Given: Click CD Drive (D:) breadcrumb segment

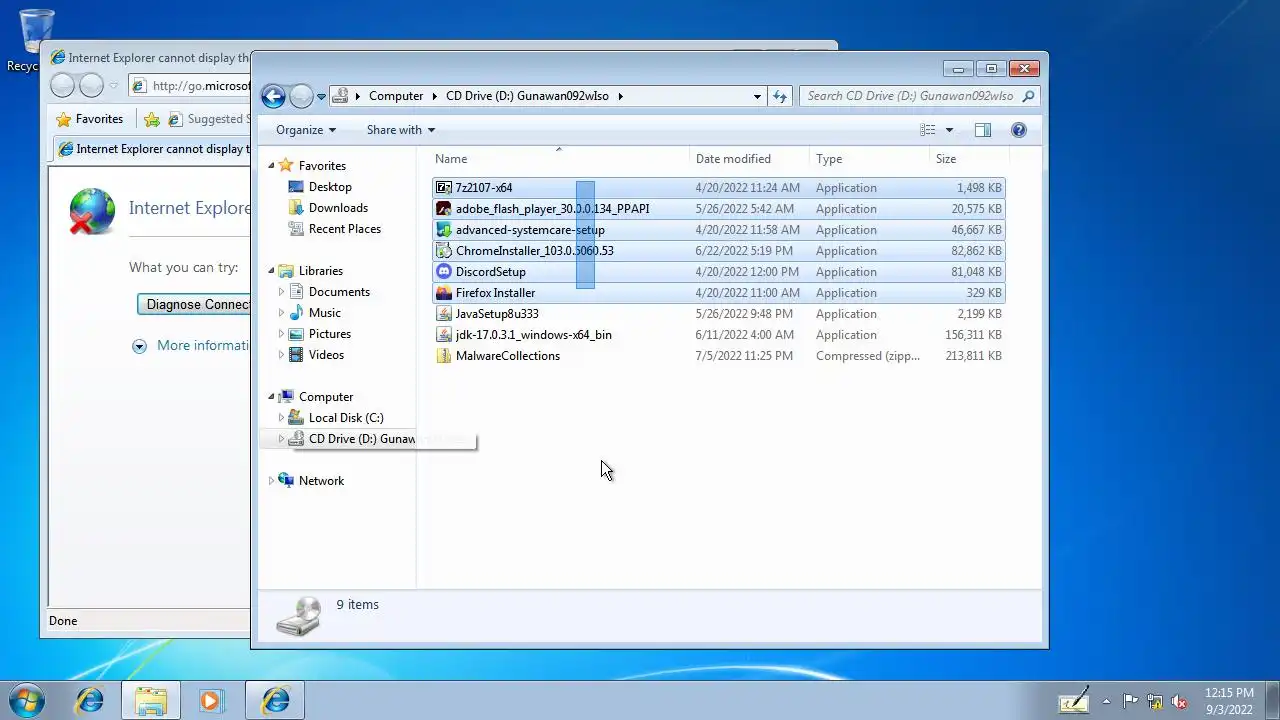Looking at the screenshot, I should pos(527,96).
